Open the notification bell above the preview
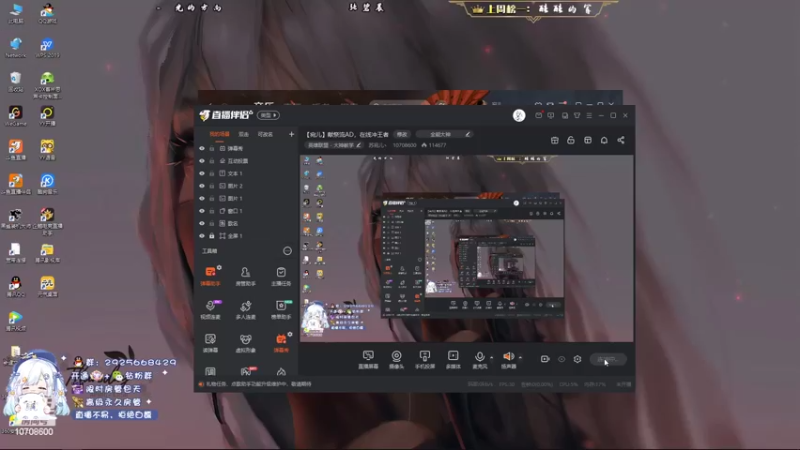Viewport: 800px width, 450px height. tap(604, 140)
